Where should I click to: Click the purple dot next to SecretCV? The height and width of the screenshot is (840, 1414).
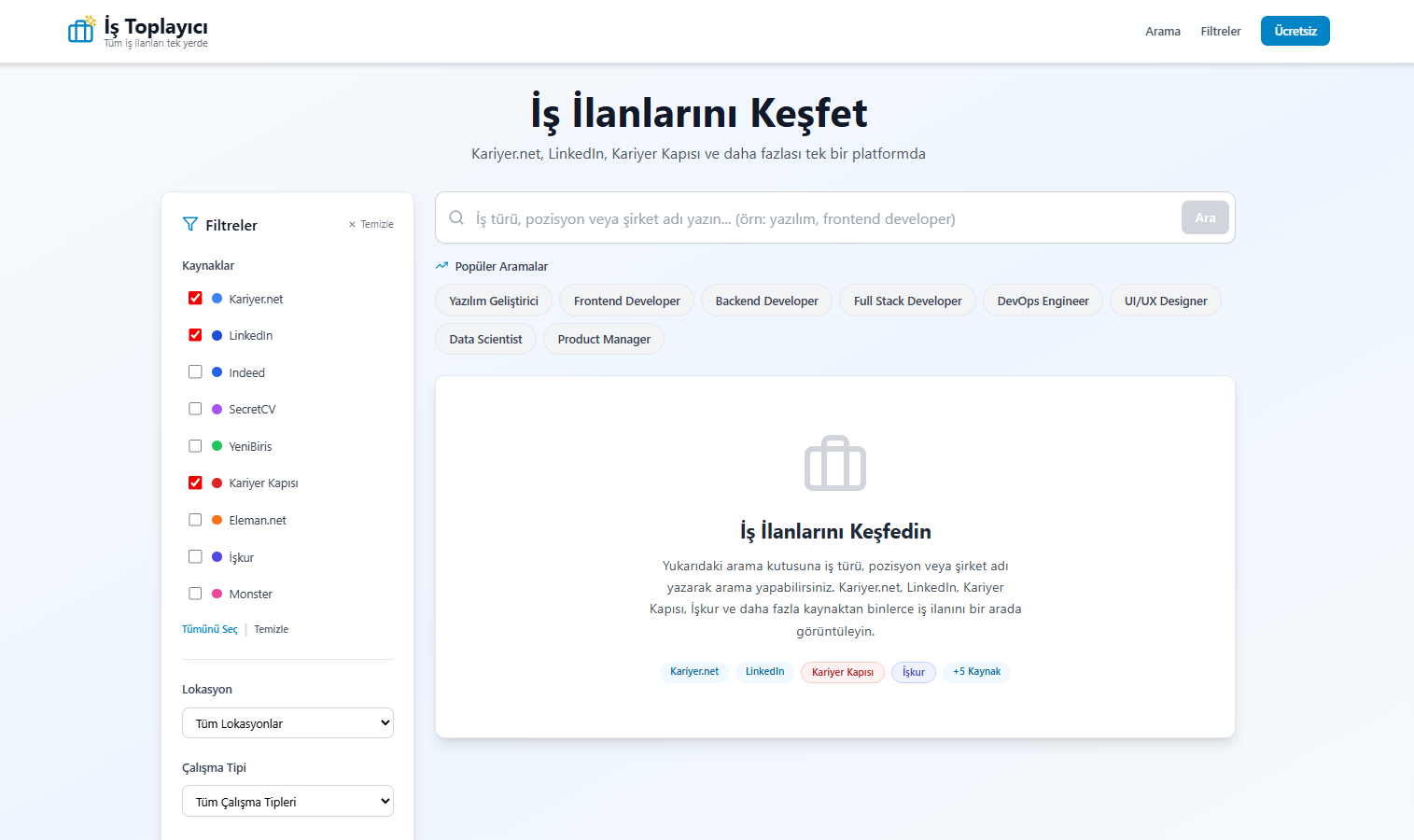[x=217, y=409]
